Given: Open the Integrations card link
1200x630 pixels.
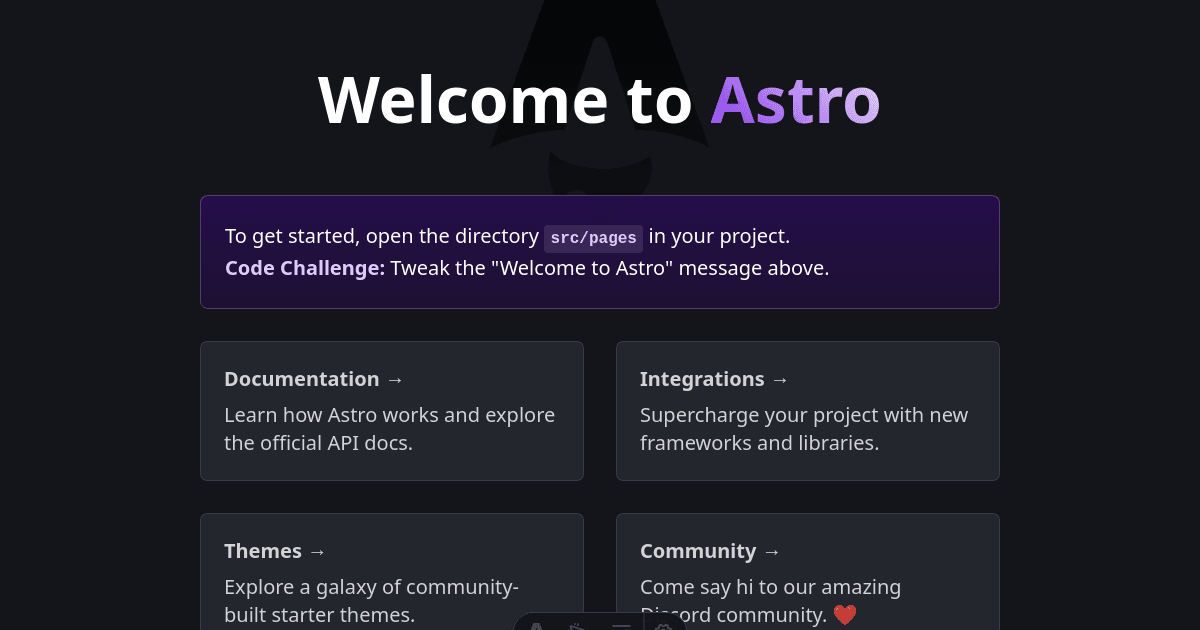Looking at the screenshot, I should [808, 410].
